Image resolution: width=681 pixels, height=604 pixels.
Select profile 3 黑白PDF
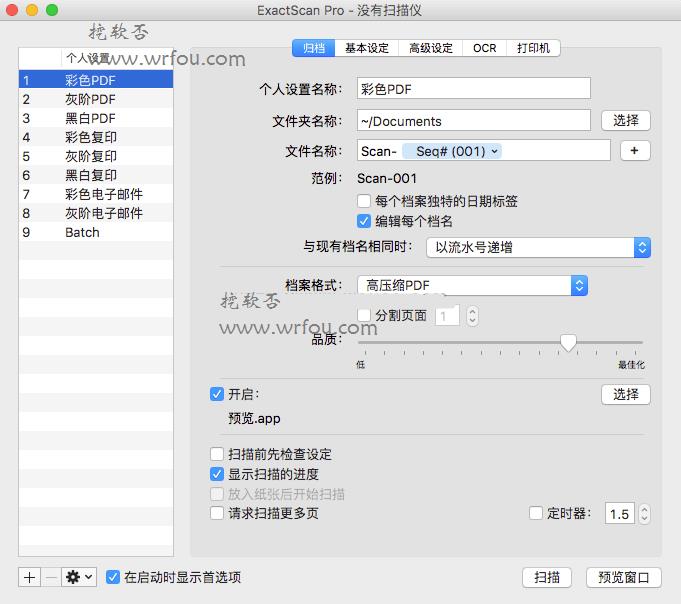point(96,118)
